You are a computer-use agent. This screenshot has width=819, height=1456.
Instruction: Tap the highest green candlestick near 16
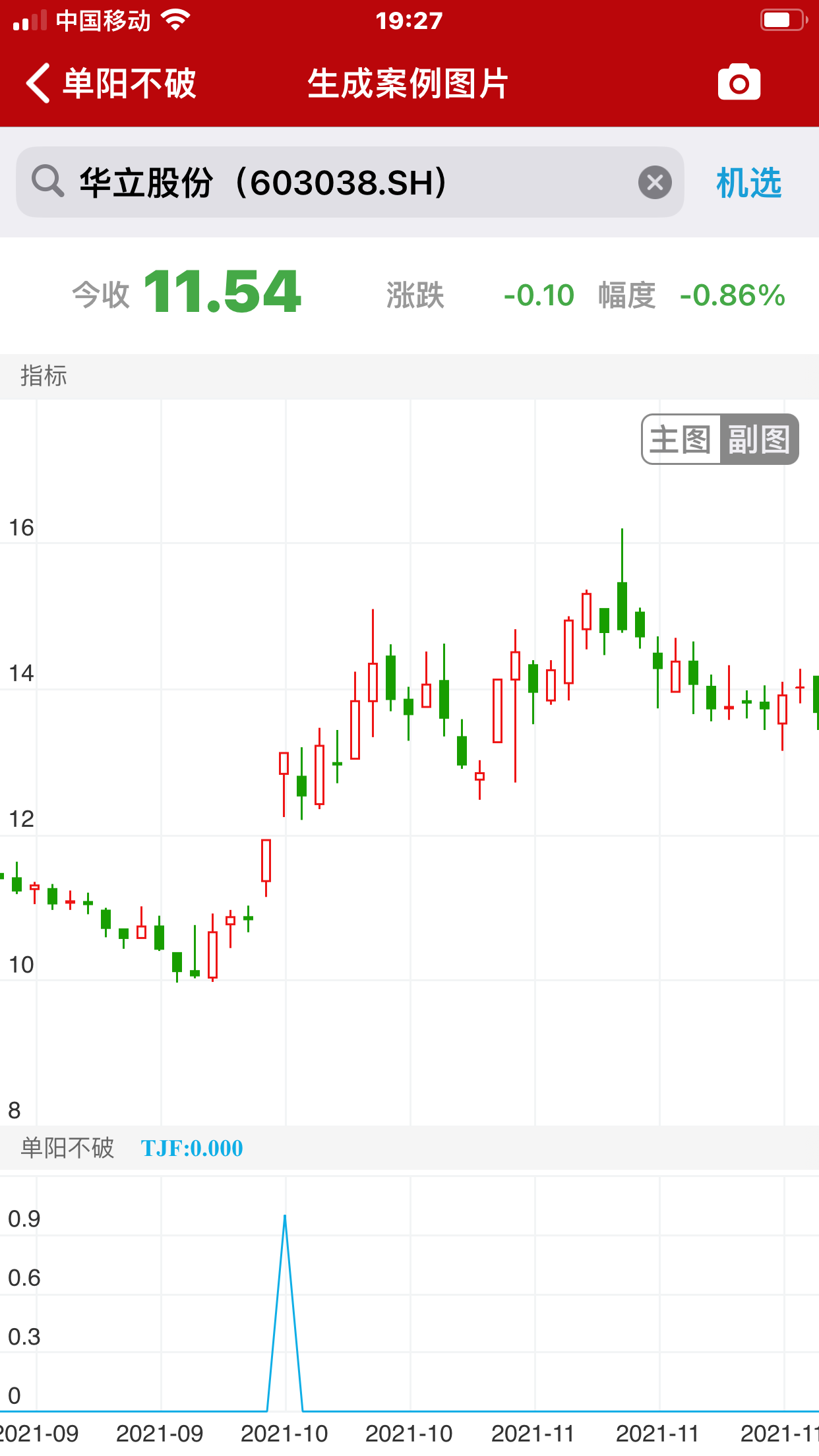click(x=622, y=605)
